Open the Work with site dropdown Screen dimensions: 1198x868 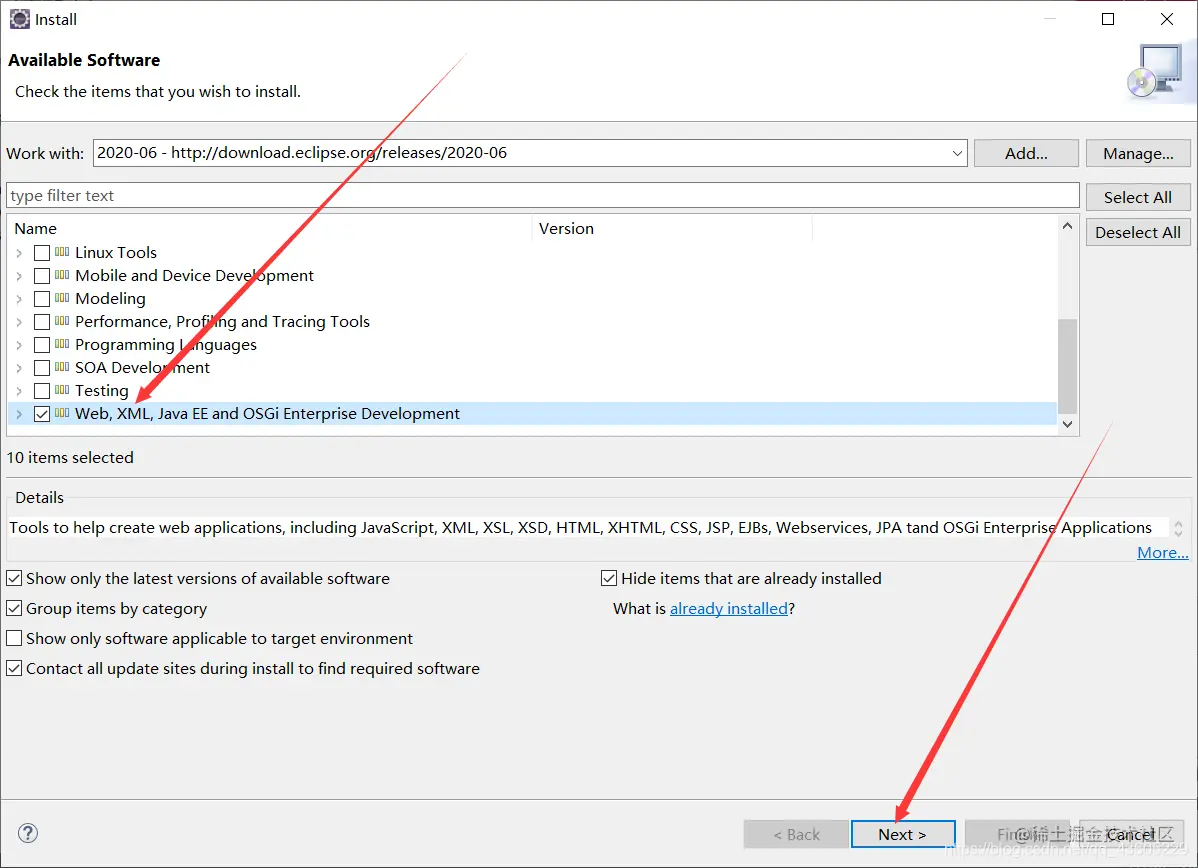(x=957, y=153)
